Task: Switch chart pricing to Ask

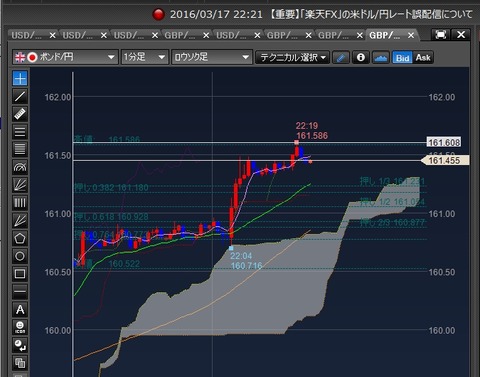Action: pos(423,58)
